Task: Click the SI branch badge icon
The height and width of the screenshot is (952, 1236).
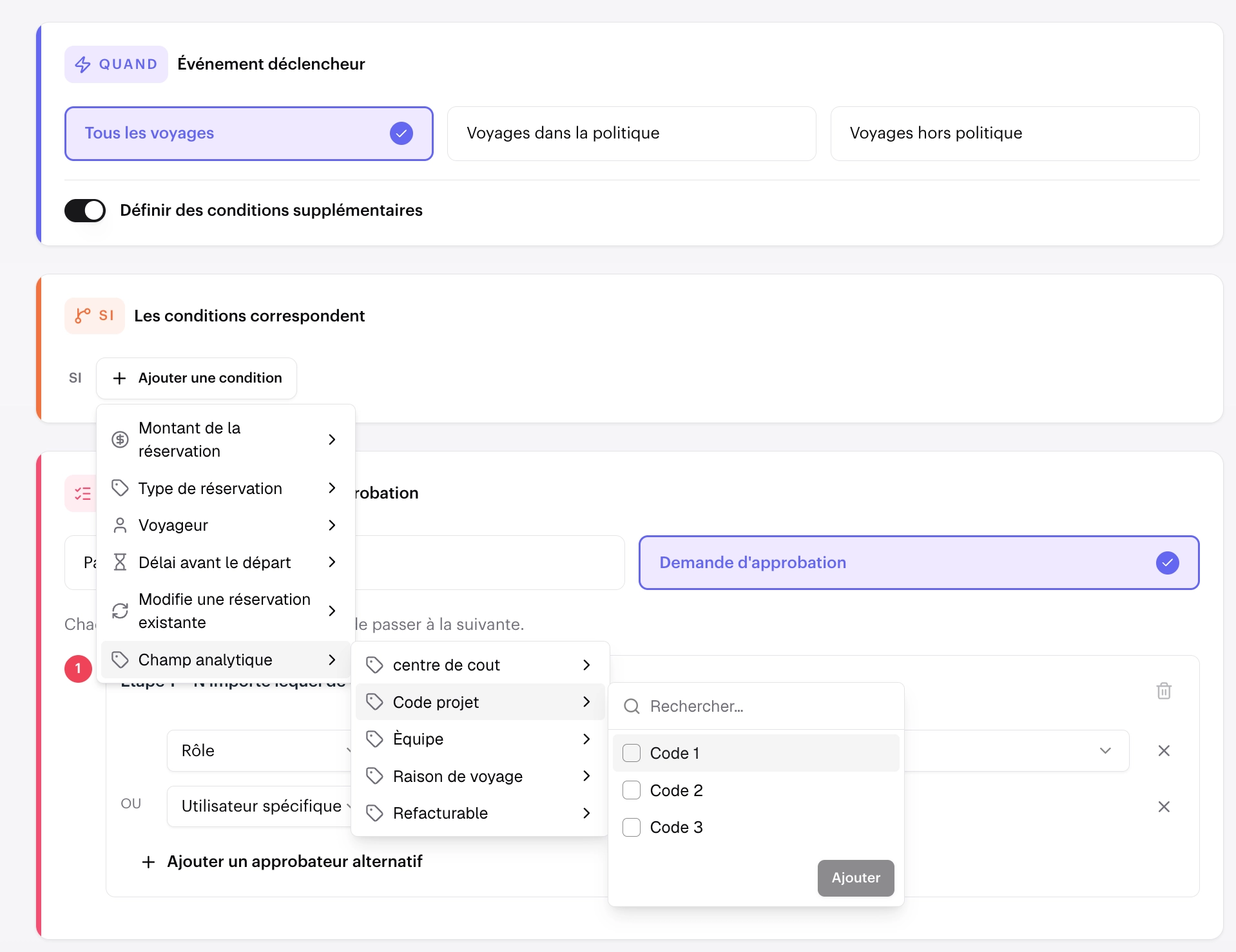Action: (82, 316)
